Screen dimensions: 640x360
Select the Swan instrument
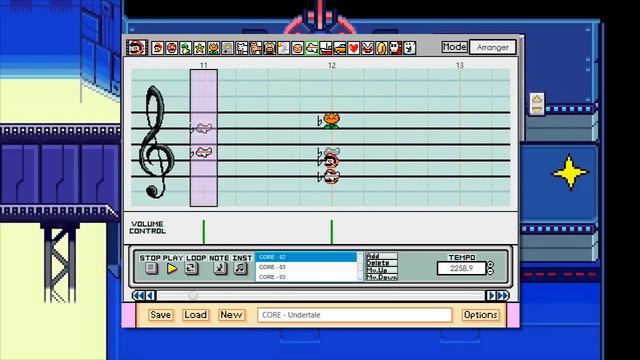coord(283,48)
